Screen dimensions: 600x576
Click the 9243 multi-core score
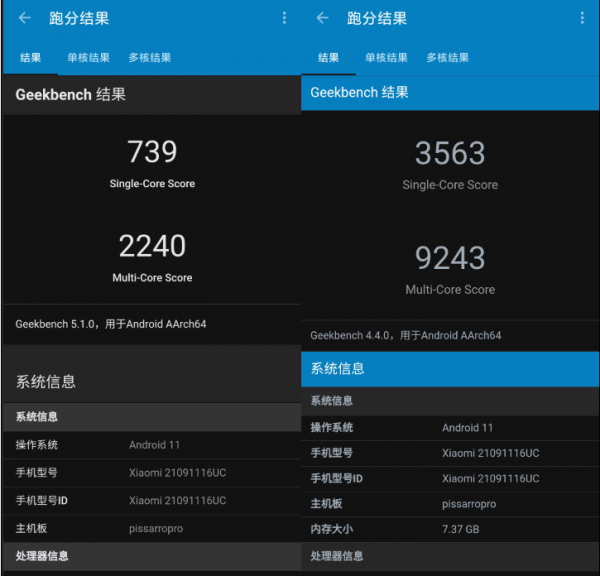click(450, 258)
